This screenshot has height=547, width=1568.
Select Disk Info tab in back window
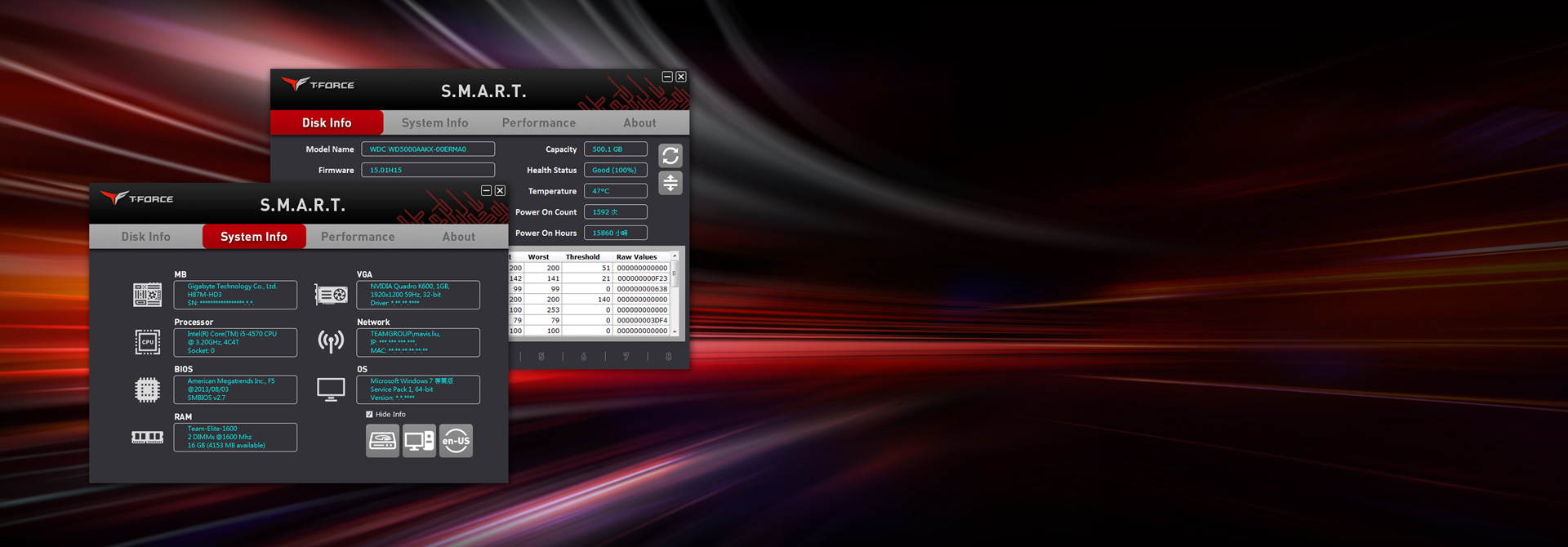click(327, 122)
